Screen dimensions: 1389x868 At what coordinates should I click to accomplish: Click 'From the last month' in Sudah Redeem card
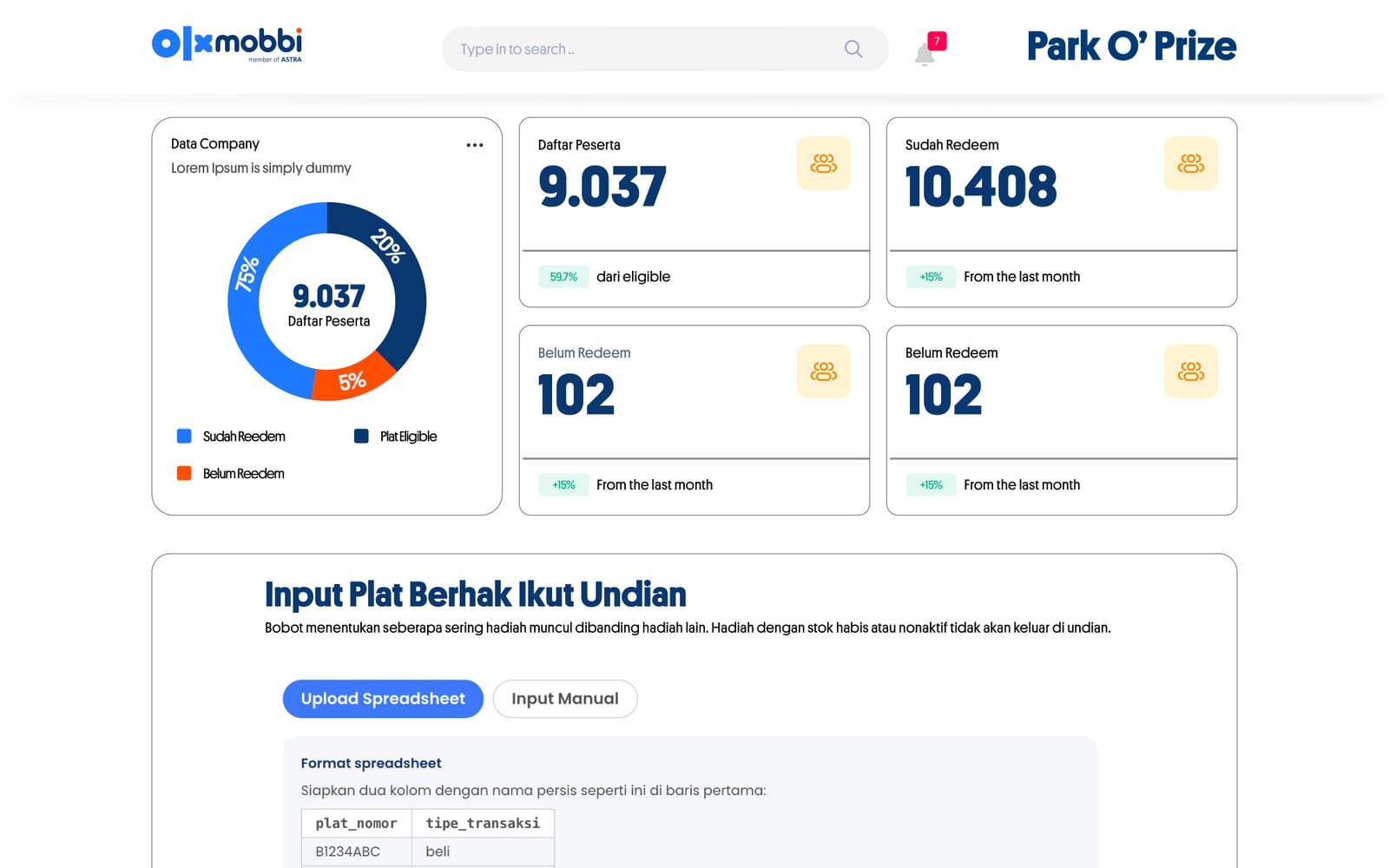coord(1022,277)
